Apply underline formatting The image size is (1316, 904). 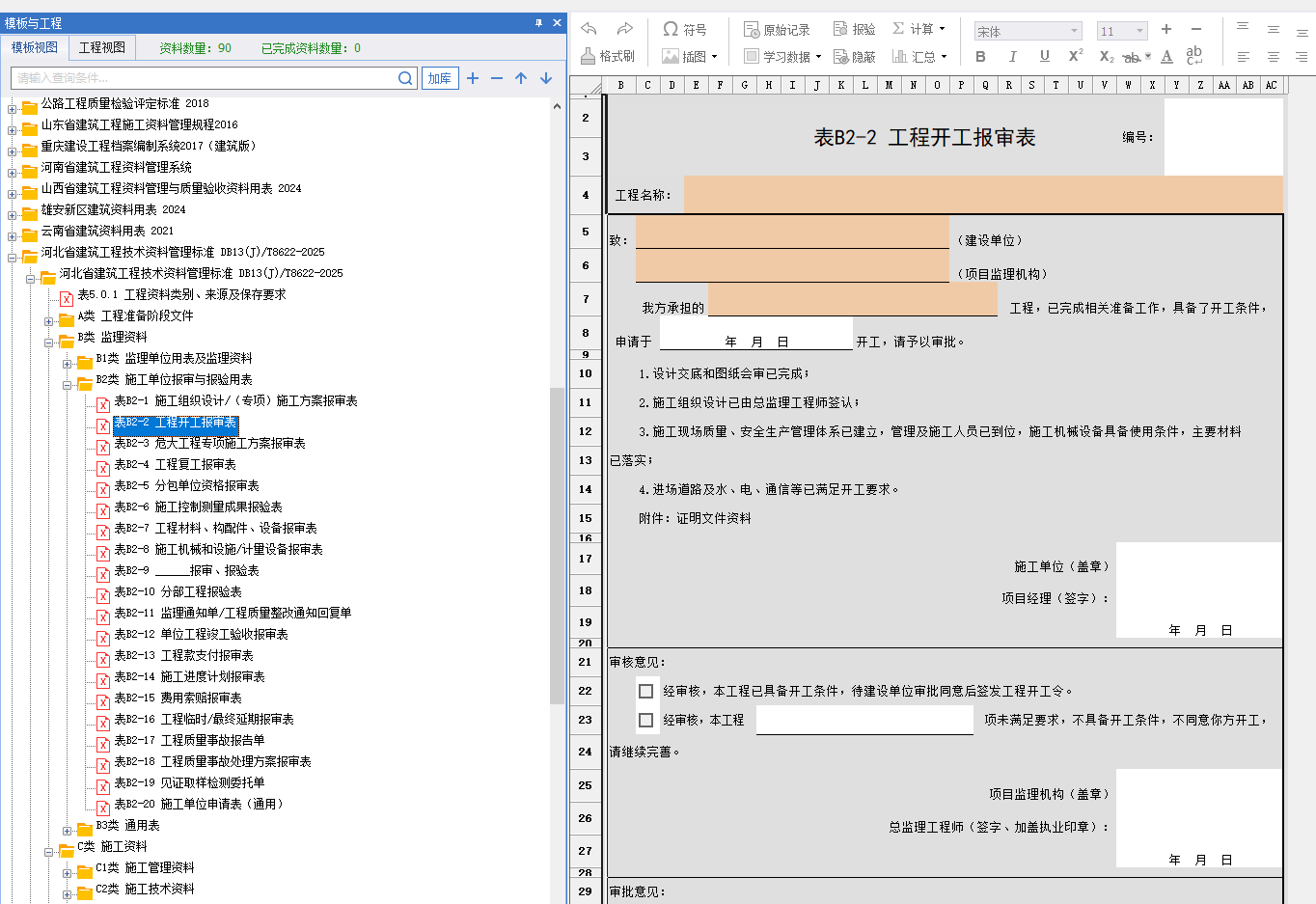click(1044, 57)
